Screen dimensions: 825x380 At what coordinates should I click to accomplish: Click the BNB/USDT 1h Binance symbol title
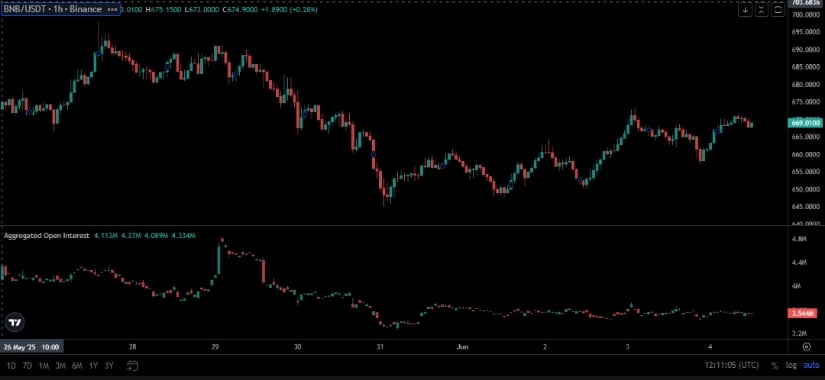tap(52, 9)
